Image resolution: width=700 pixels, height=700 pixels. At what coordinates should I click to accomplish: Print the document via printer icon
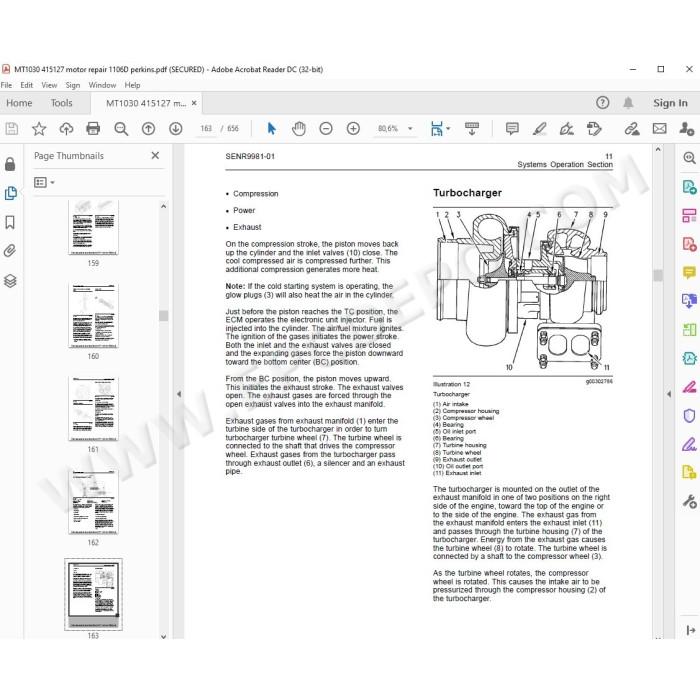(x=93, y=129)
